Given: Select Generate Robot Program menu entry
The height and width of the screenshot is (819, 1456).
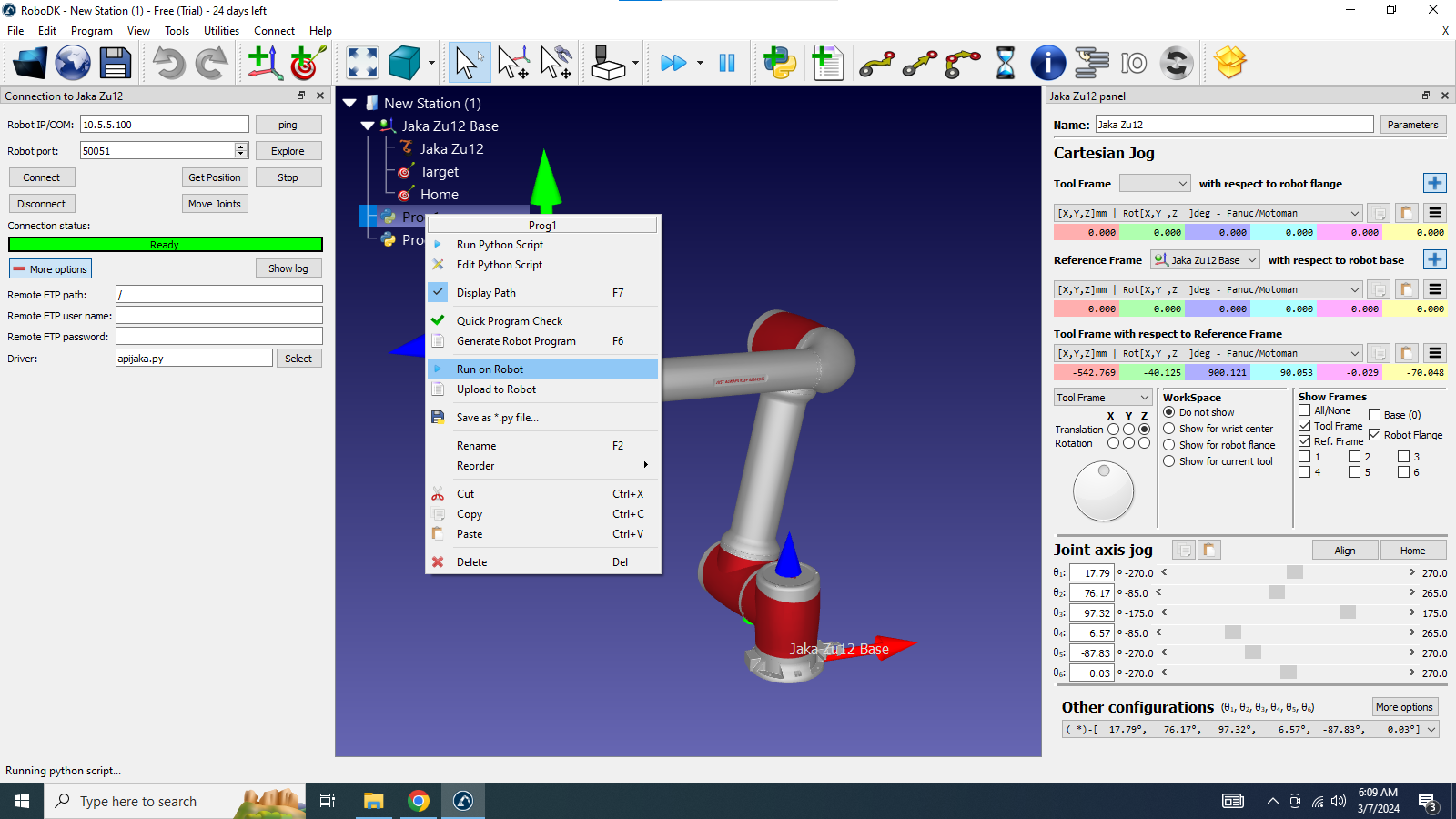Looking at the screenshot, I should tap(516, 341).
